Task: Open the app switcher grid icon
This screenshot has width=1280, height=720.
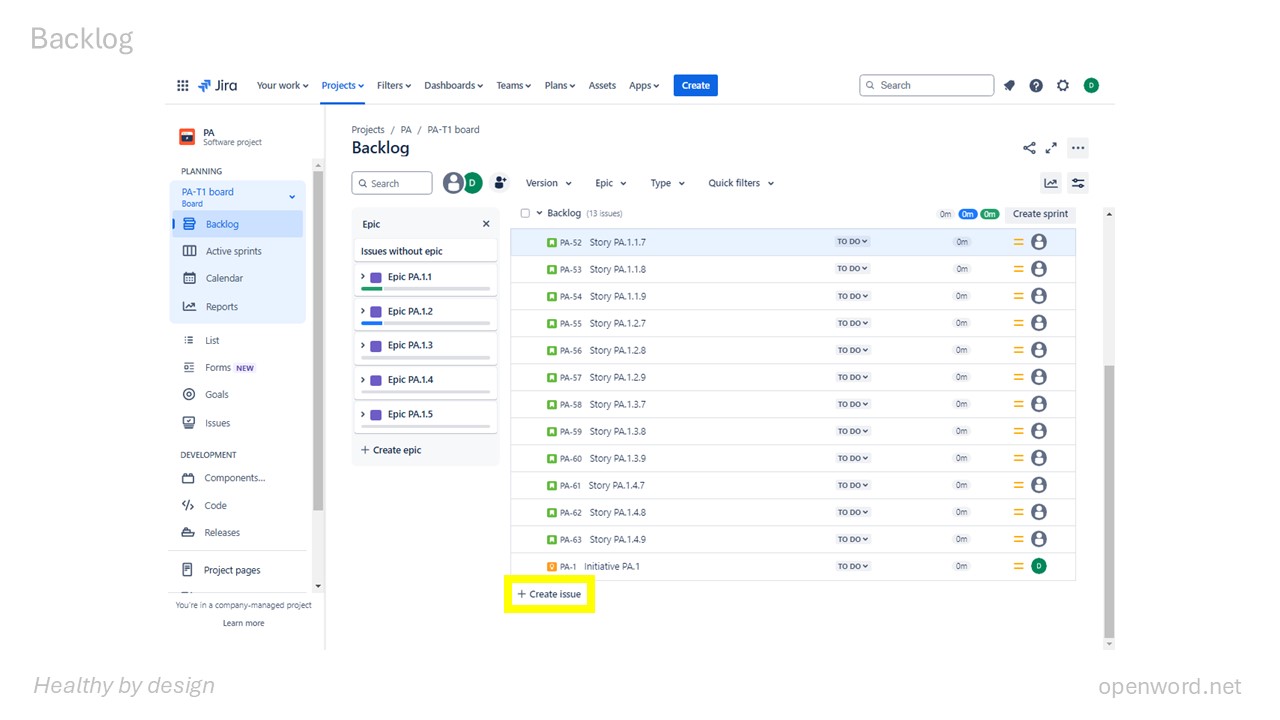Action: [x=183, y=86]
